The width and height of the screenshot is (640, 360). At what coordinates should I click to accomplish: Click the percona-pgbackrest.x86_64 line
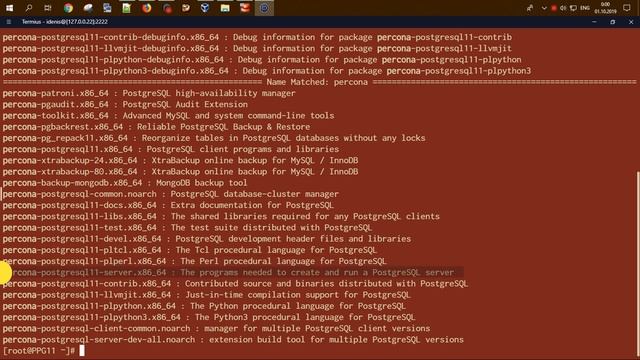tap(156, 127)
